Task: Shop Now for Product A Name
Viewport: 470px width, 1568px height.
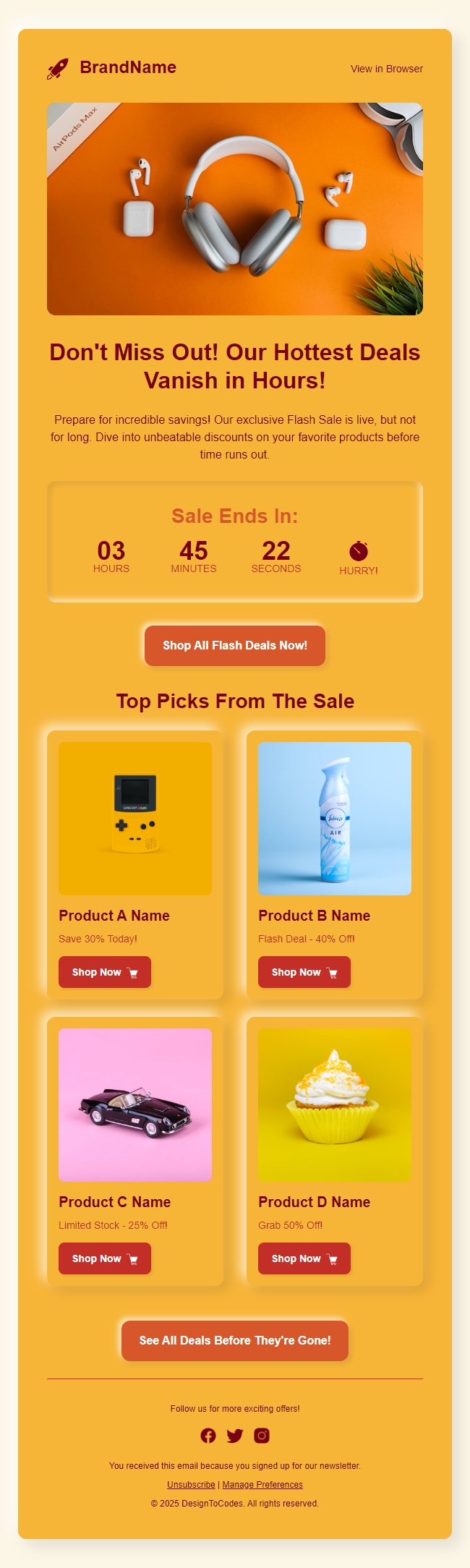Action: click(x=104, y=972)
